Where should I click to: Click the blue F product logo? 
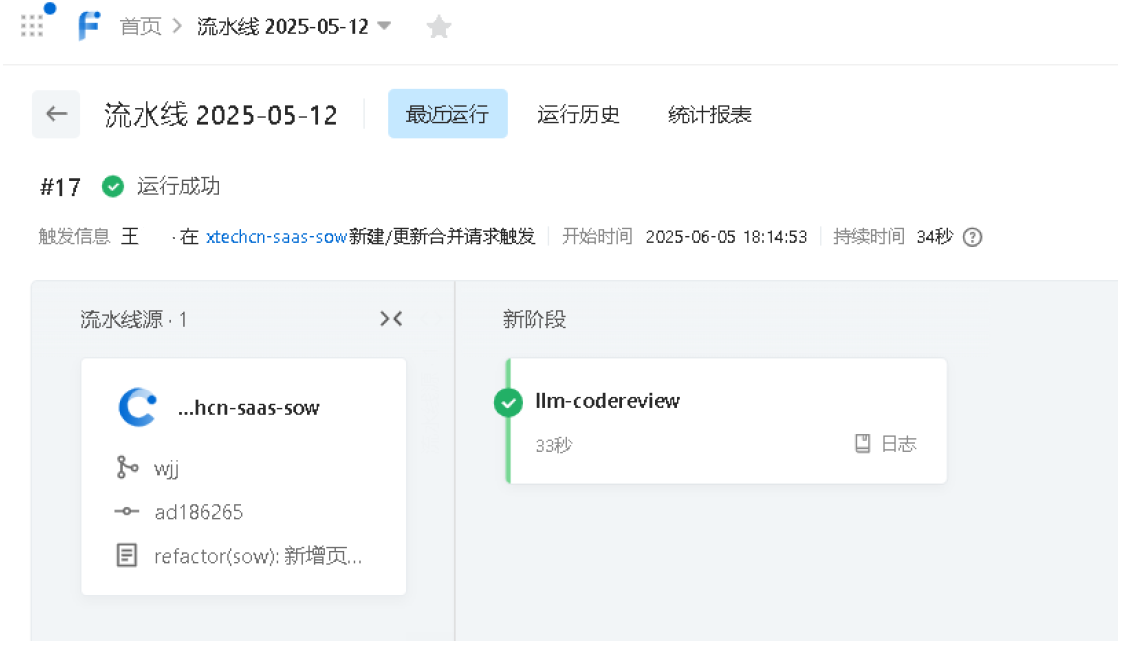click(89, 27)
